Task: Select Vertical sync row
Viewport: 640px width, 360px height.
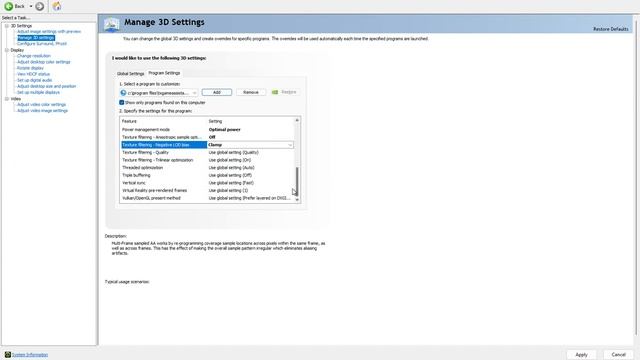Action: coord(207,183)
